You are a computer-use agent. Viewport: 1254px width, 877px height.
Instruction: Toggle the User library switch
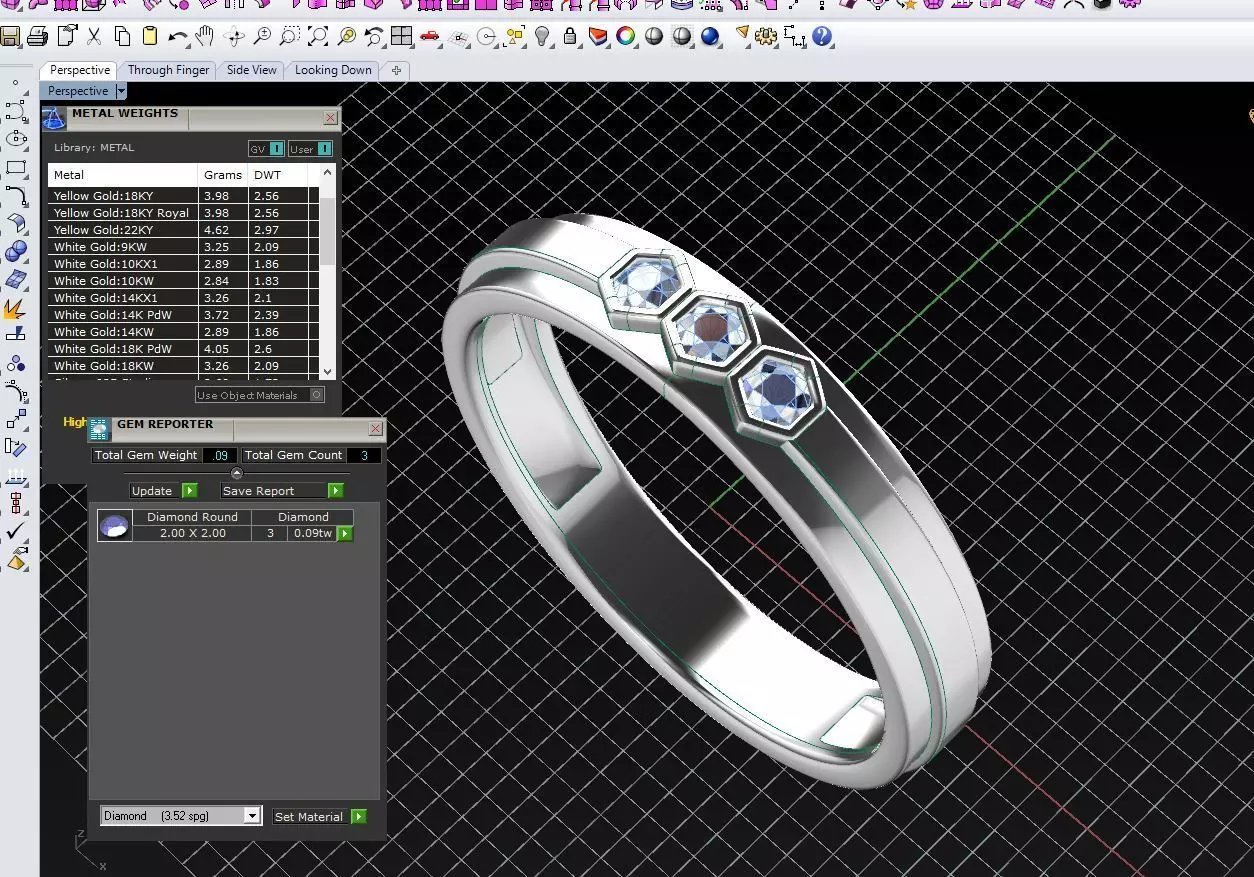tap(310, 149)
